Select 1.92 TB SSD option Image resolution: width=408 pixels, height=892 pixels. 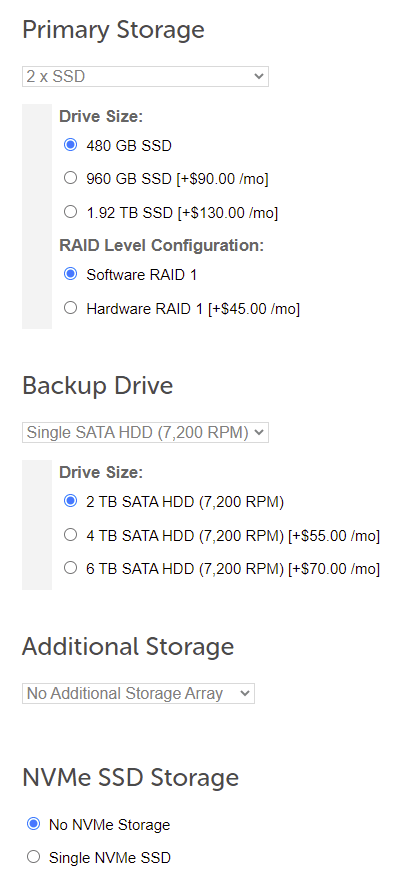pyautogui.click(x=70, y=212)
